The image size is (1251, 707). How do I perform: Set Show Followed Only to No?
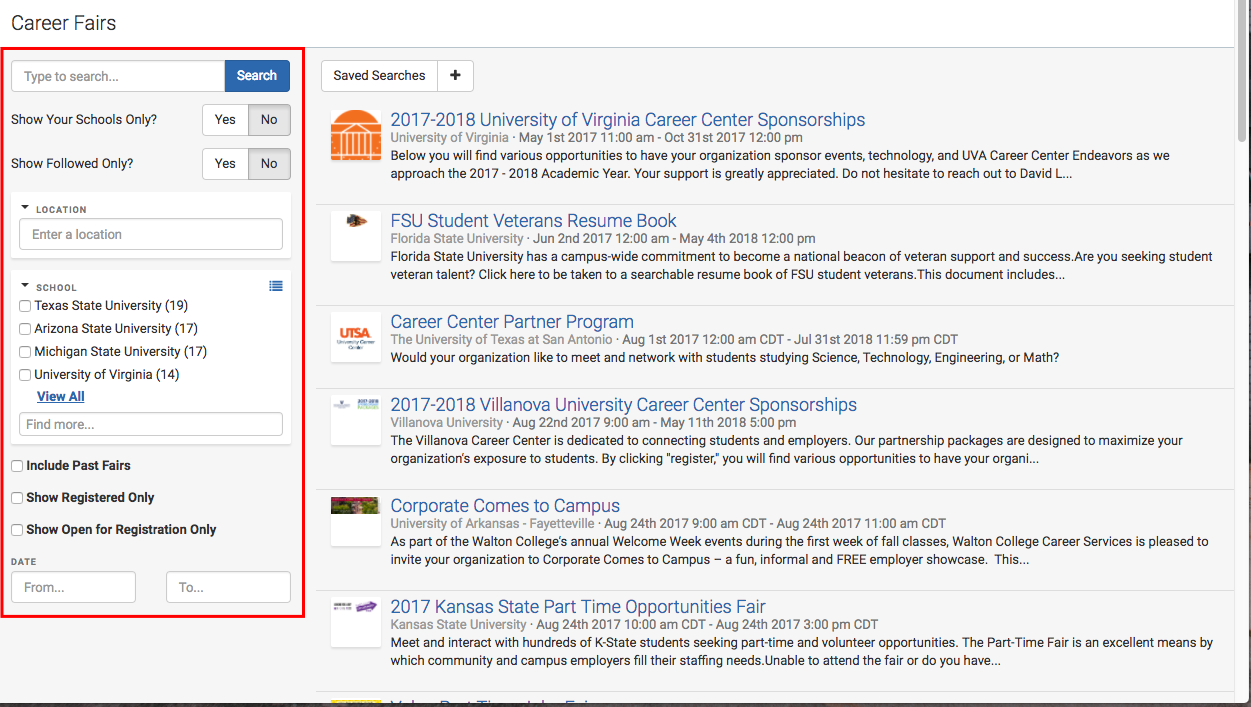269,164
